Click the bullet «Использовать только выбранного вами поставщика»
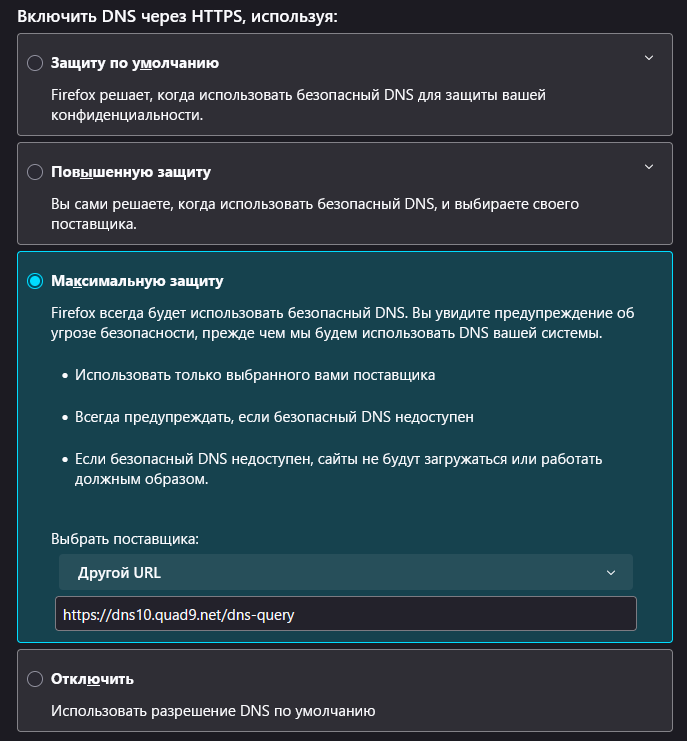This screenshot has height=741, width=687. coord(255,375)
